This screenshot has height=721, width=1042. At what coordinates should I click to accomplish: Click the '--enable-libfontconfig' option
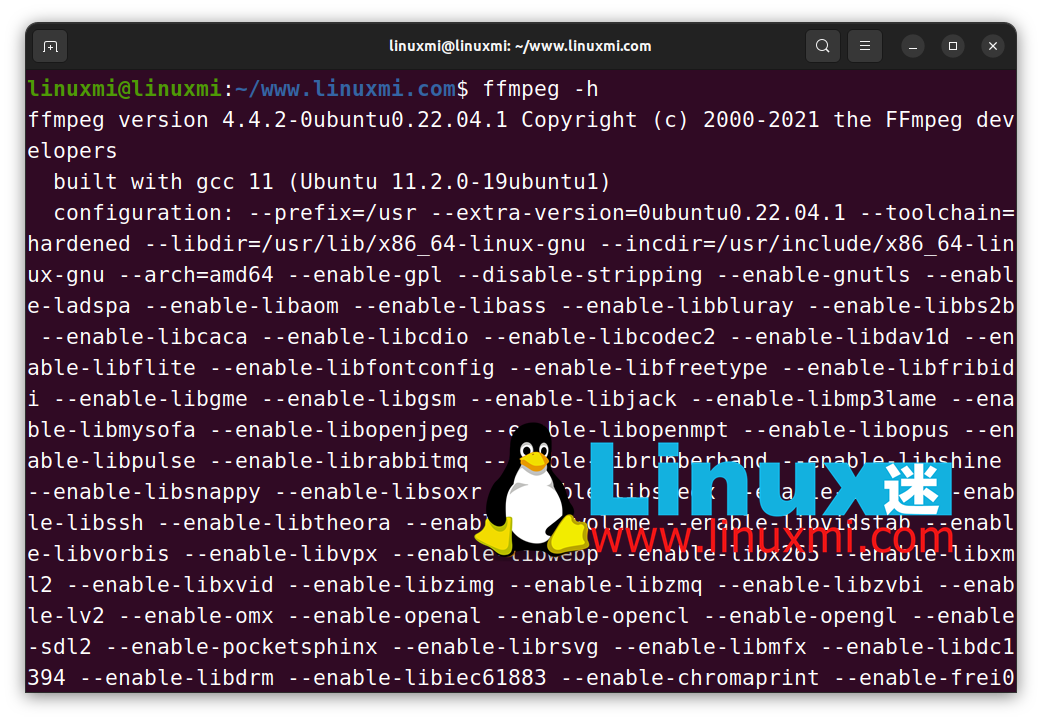click(x=352, y=368)
